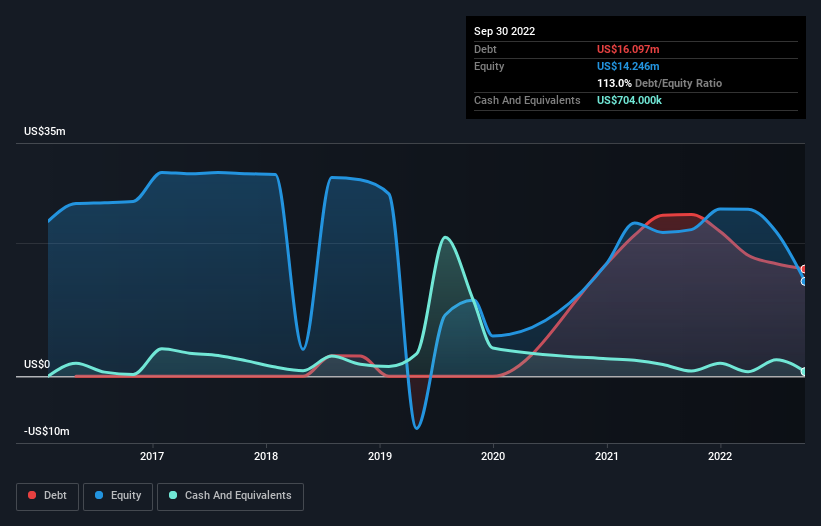The height and width of the screenshot is (526, 821).
Task: Select the 2018 x-axis label
Action: pos(266,456)
